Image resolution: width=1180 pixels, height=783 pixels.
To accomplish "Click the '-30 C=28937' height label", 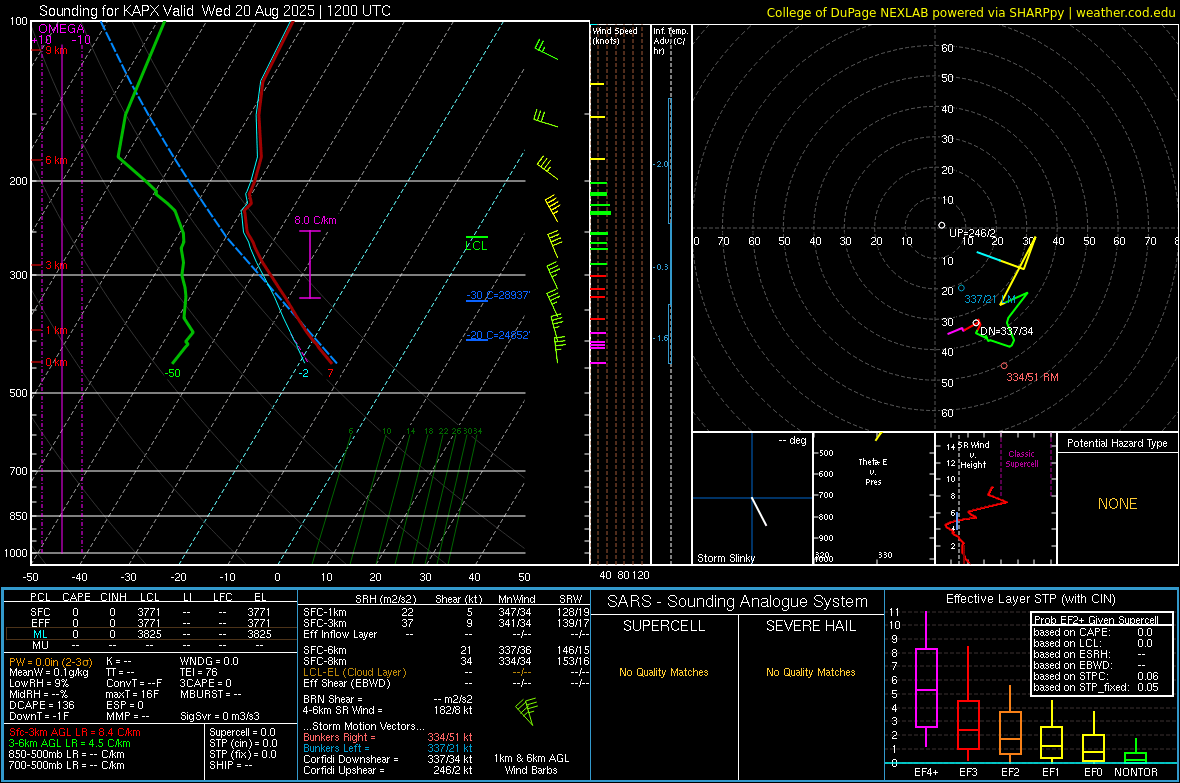I will tap(497, 295).
